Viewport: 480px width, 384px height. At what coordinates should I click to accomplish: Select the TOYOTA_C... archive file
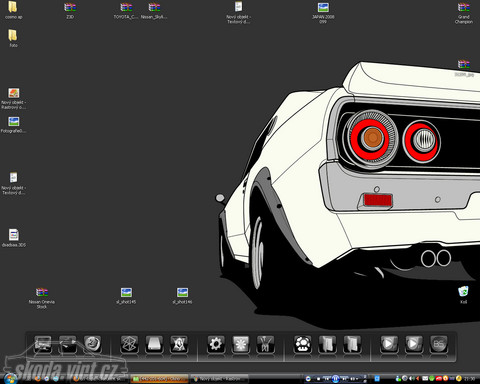tap(126, 10)
